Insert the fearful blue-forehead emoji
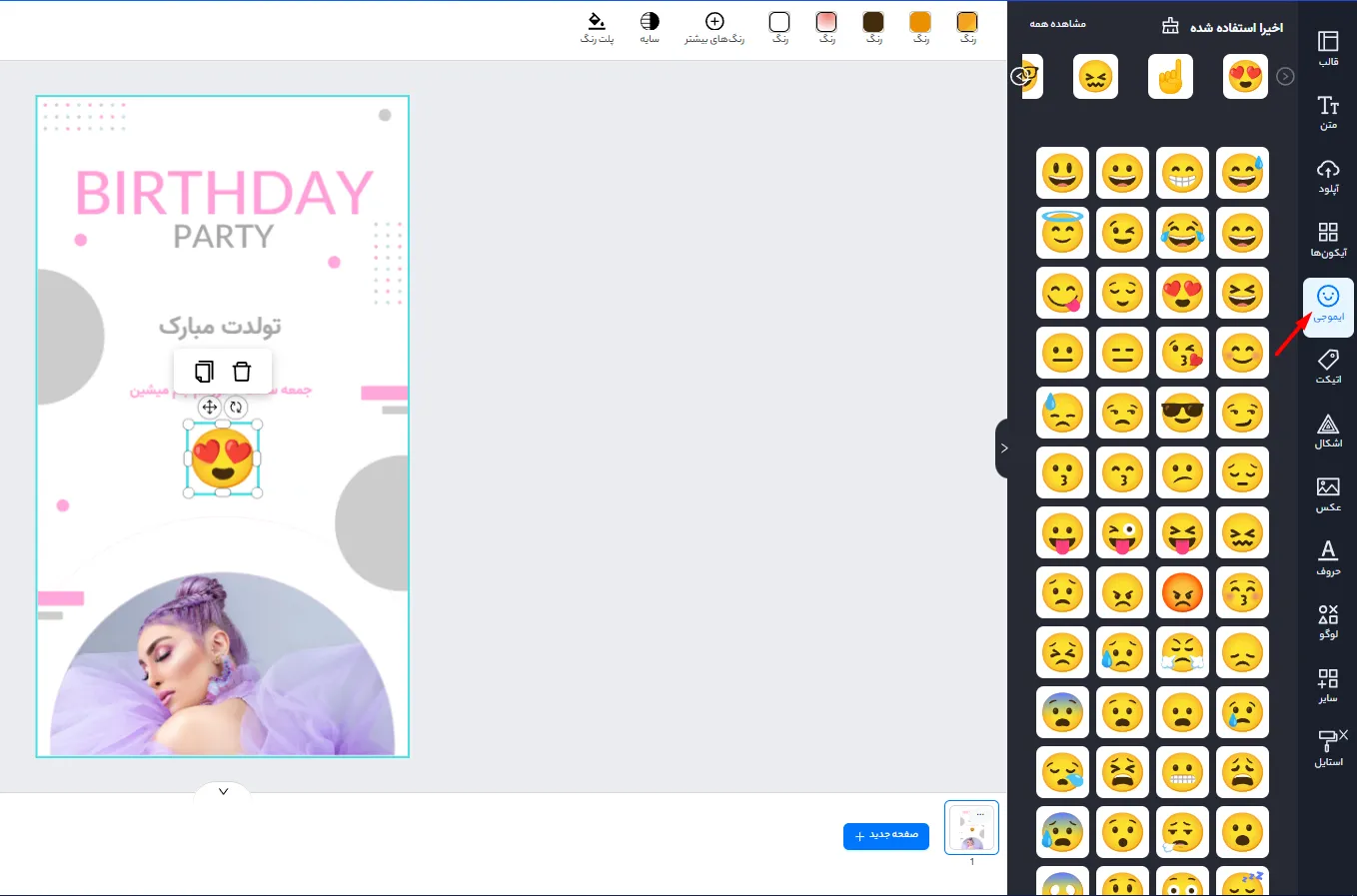 (1062, 712)
